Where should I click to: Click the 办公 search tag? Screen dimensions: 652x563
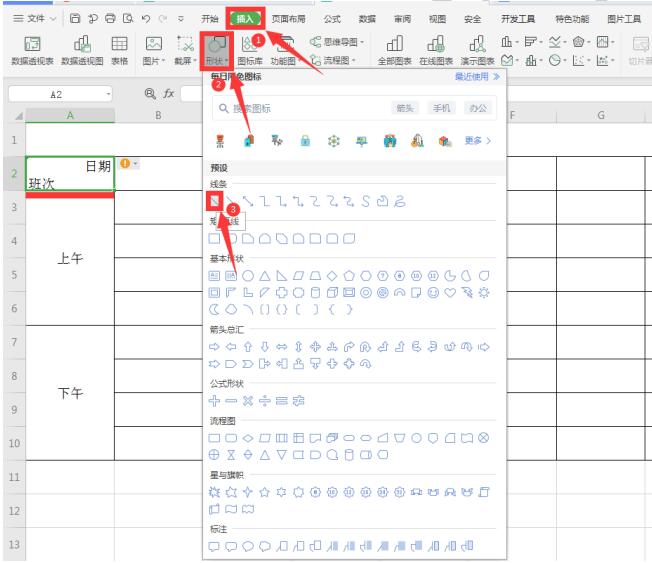pos(478,109)
